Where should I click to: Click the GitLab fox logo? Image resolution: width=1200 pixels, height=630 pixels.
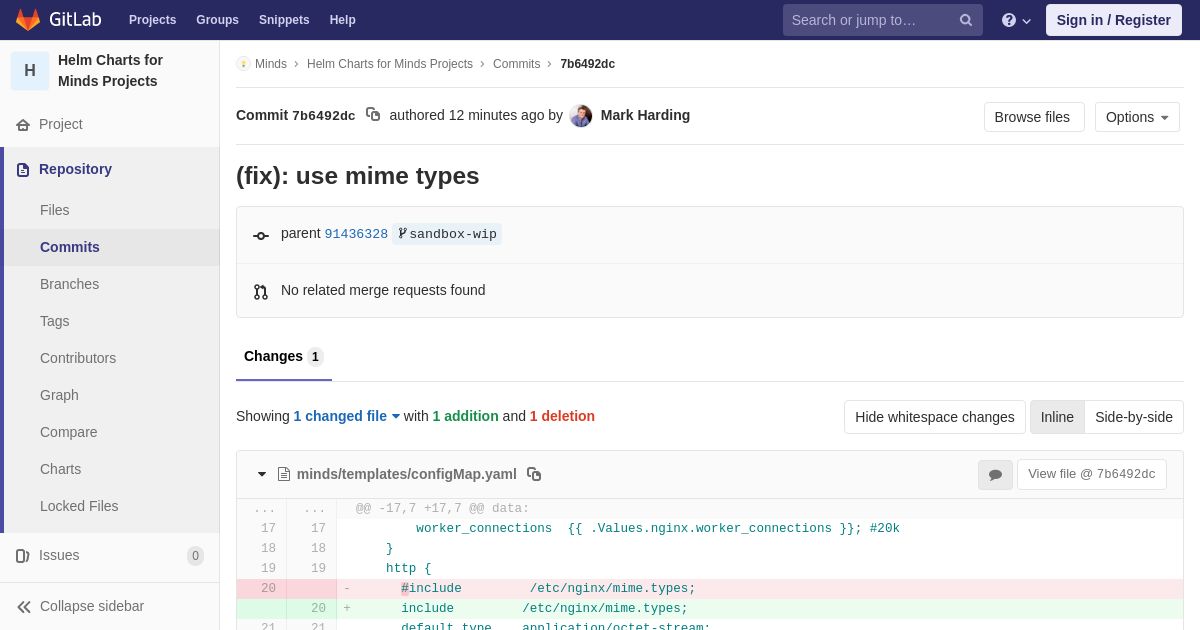point(28,20)
